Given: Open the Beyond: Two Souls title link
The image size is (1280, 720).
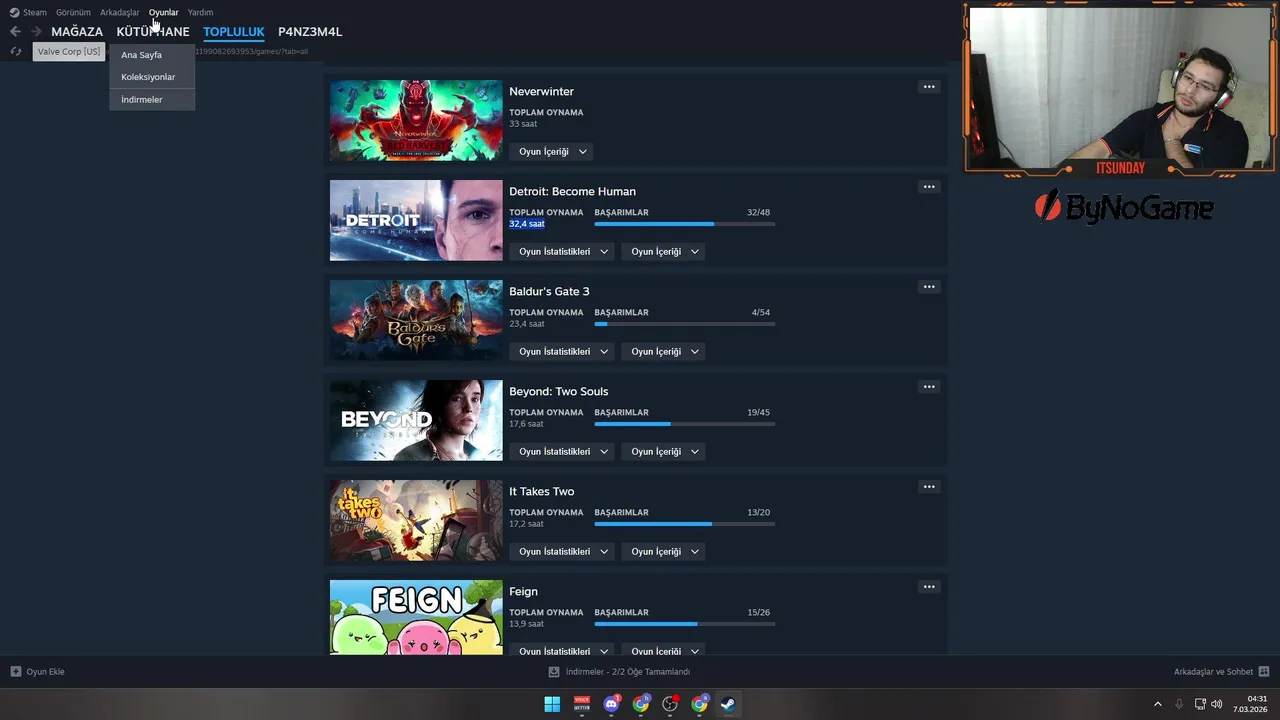Looking at the screenshot, I should (558, 391).
